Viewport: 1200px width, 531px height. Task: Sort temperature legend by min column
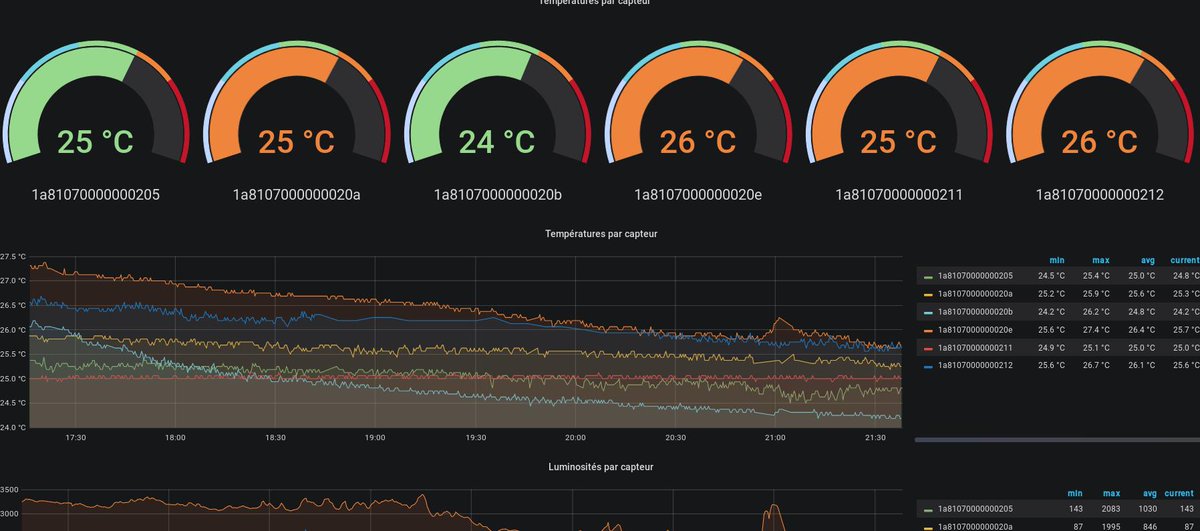[x=1057, y=260]
